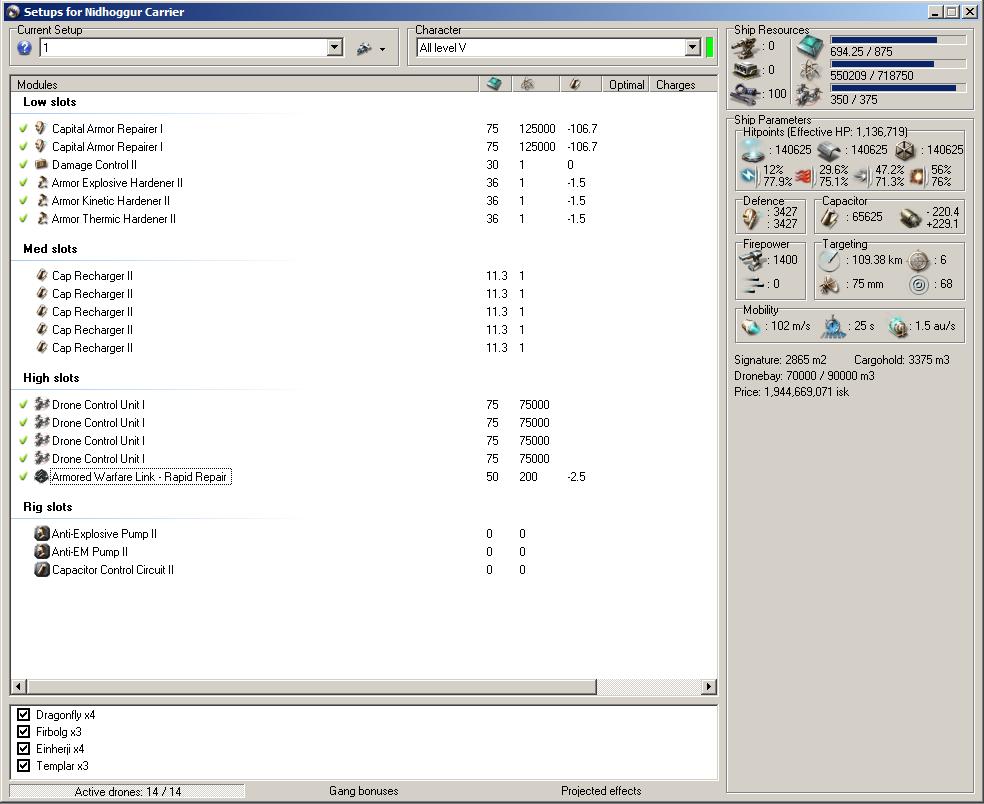Click the Price 1,944,669,071 isk text

791,392
